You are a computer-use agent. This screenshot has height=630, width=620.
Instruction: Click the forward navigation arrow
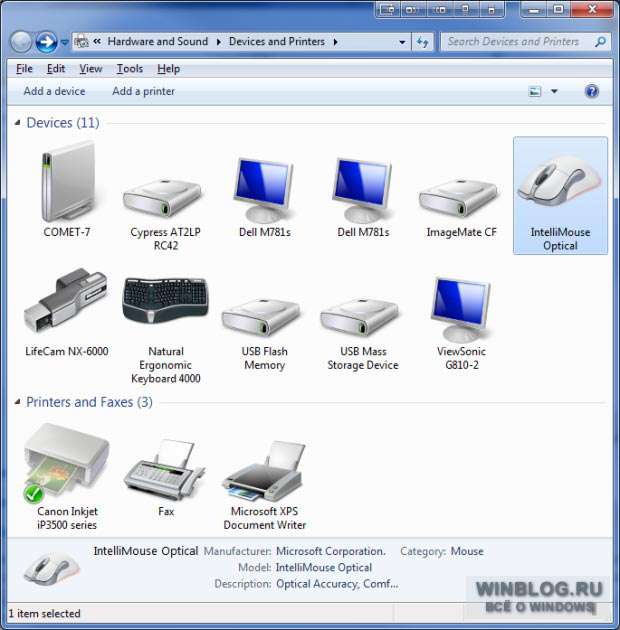click(46, 42)
